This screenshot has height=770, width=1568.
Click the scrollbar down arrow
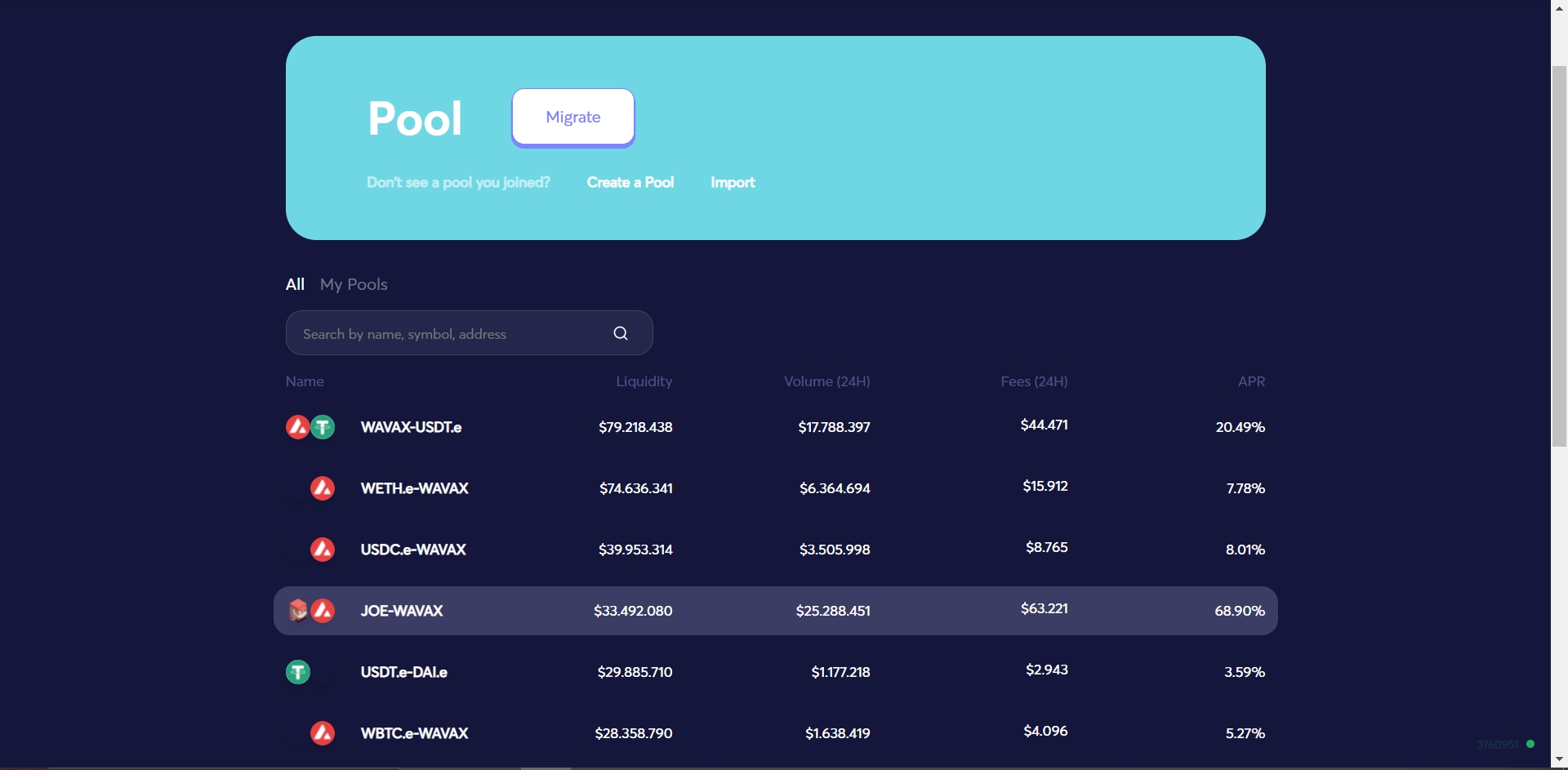[1559, 760]
